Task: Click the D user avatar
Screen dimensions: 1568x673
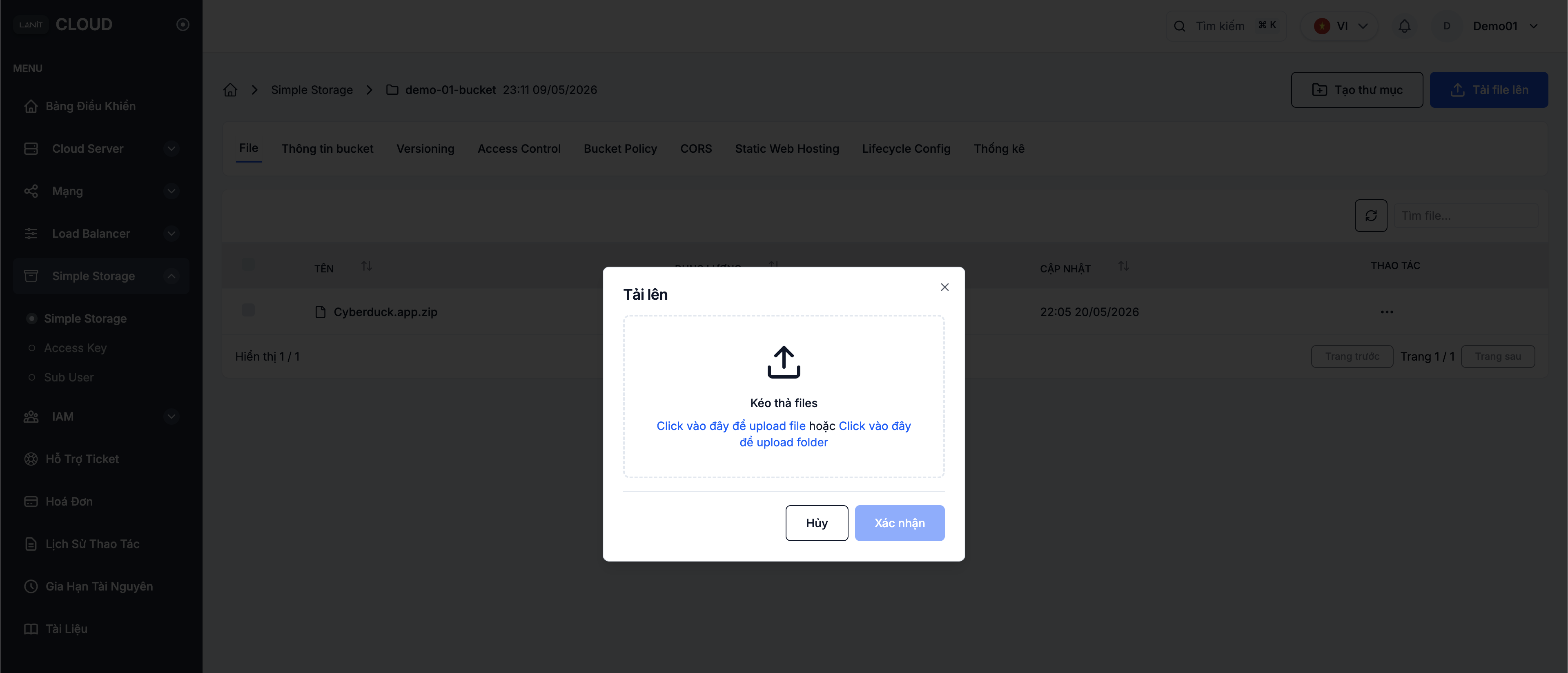Action: (1447, 26)
